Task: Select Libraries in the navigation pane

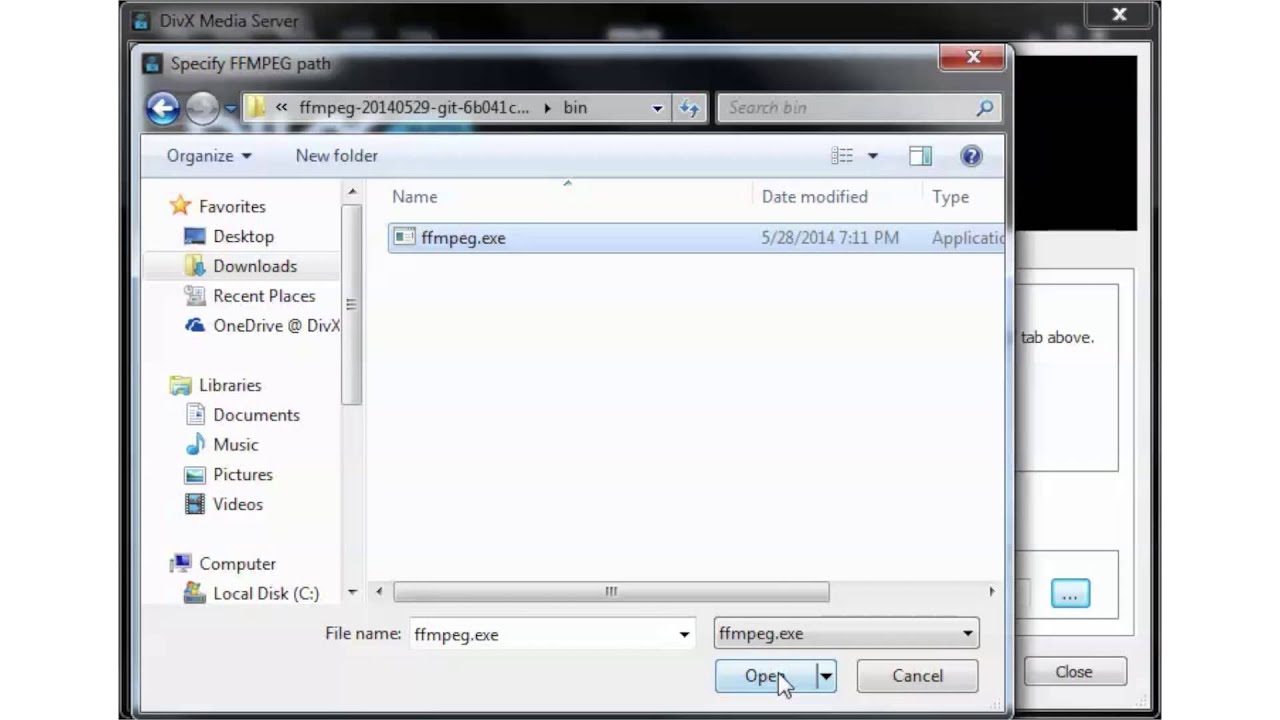Action: pyautogui.click(x=230, y=385)
